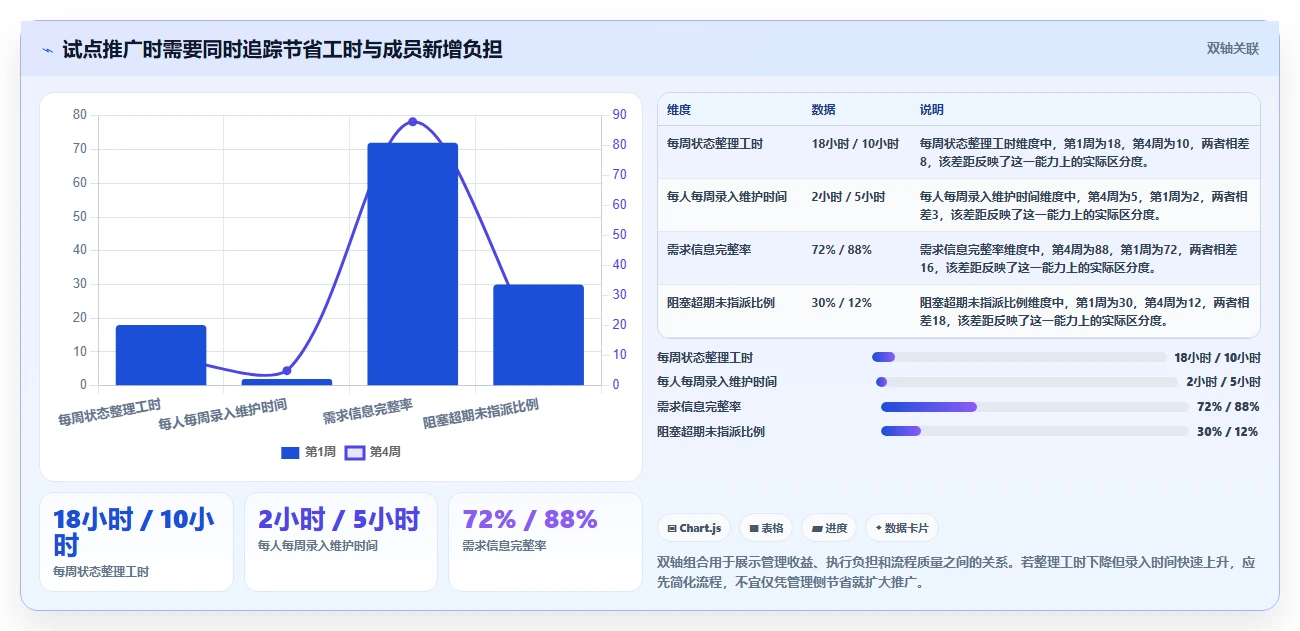This screenshot has height=631, width=1300.
Task: Select the 维度 table column header
Action: coord(679,109)
